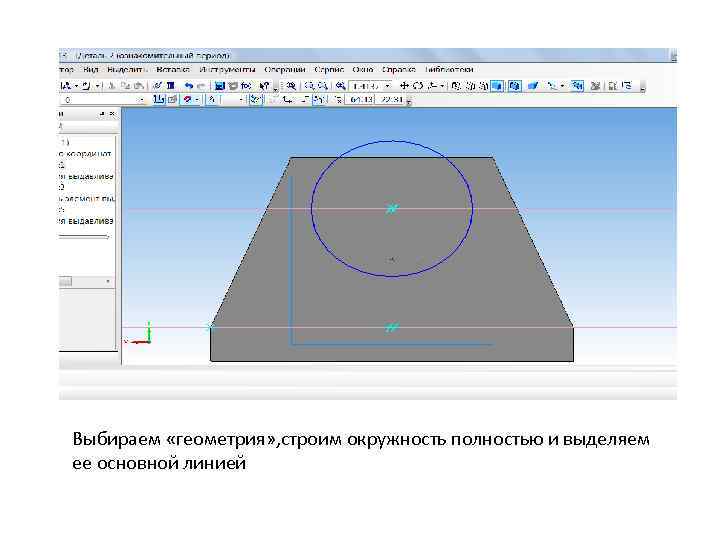The image size is (720, 540).
Task: Click the rebuild model icon
Action: pos(596,86)
